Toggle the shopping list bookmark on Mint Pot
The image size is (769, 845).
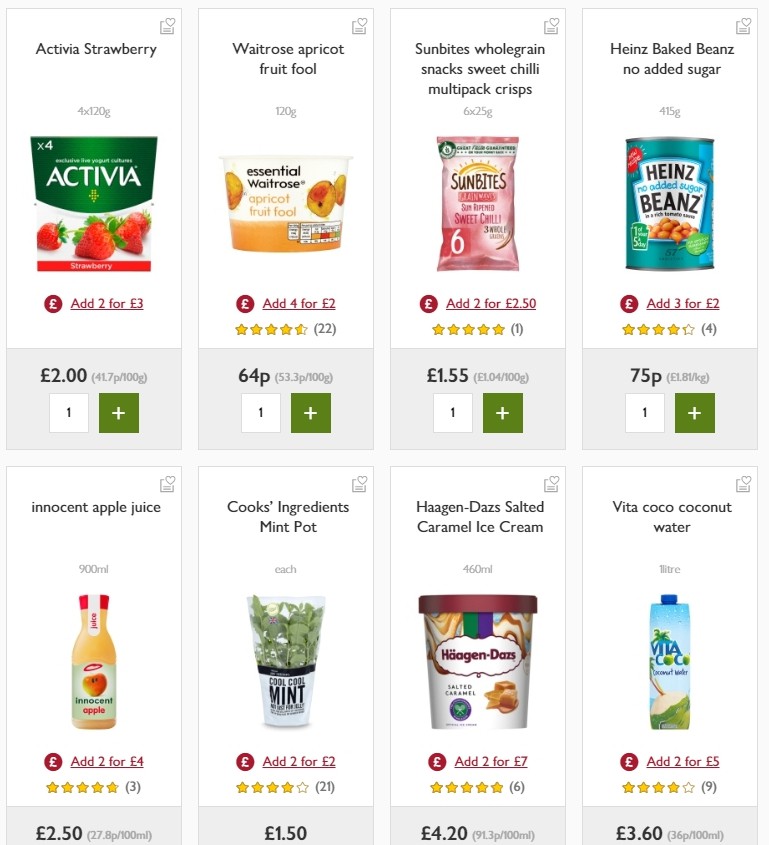(359, 483)
